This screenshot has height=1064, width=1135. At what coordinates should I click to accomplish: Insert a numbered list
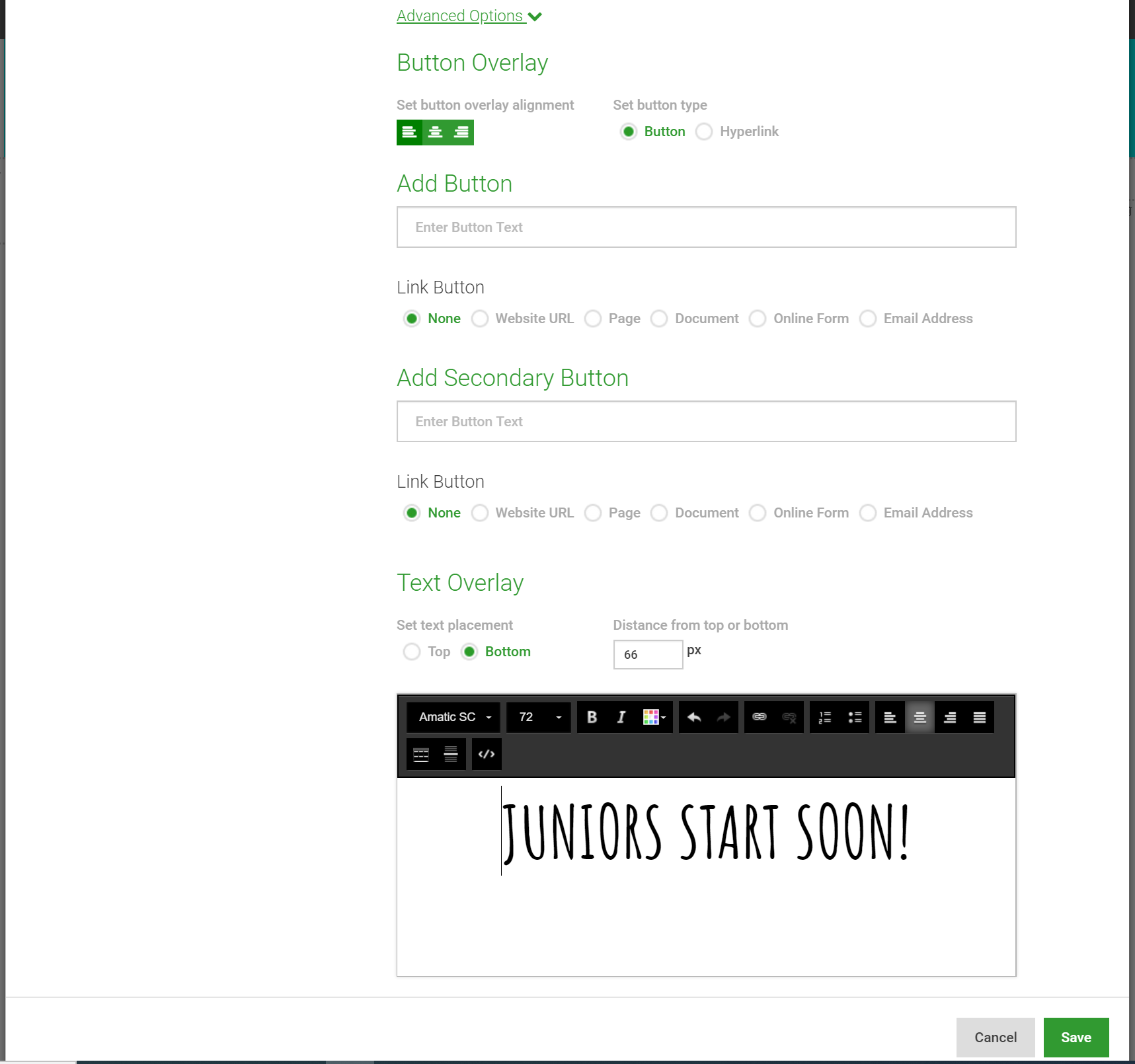[x=824, y=717]
